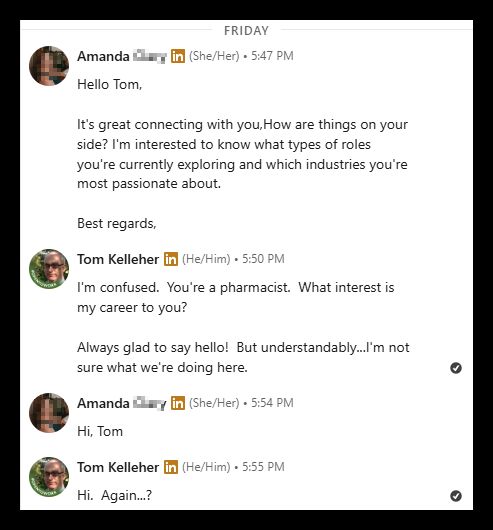Click the LinkedIn badge beside Amanda's 5:47 PM message

coord(178,56)
